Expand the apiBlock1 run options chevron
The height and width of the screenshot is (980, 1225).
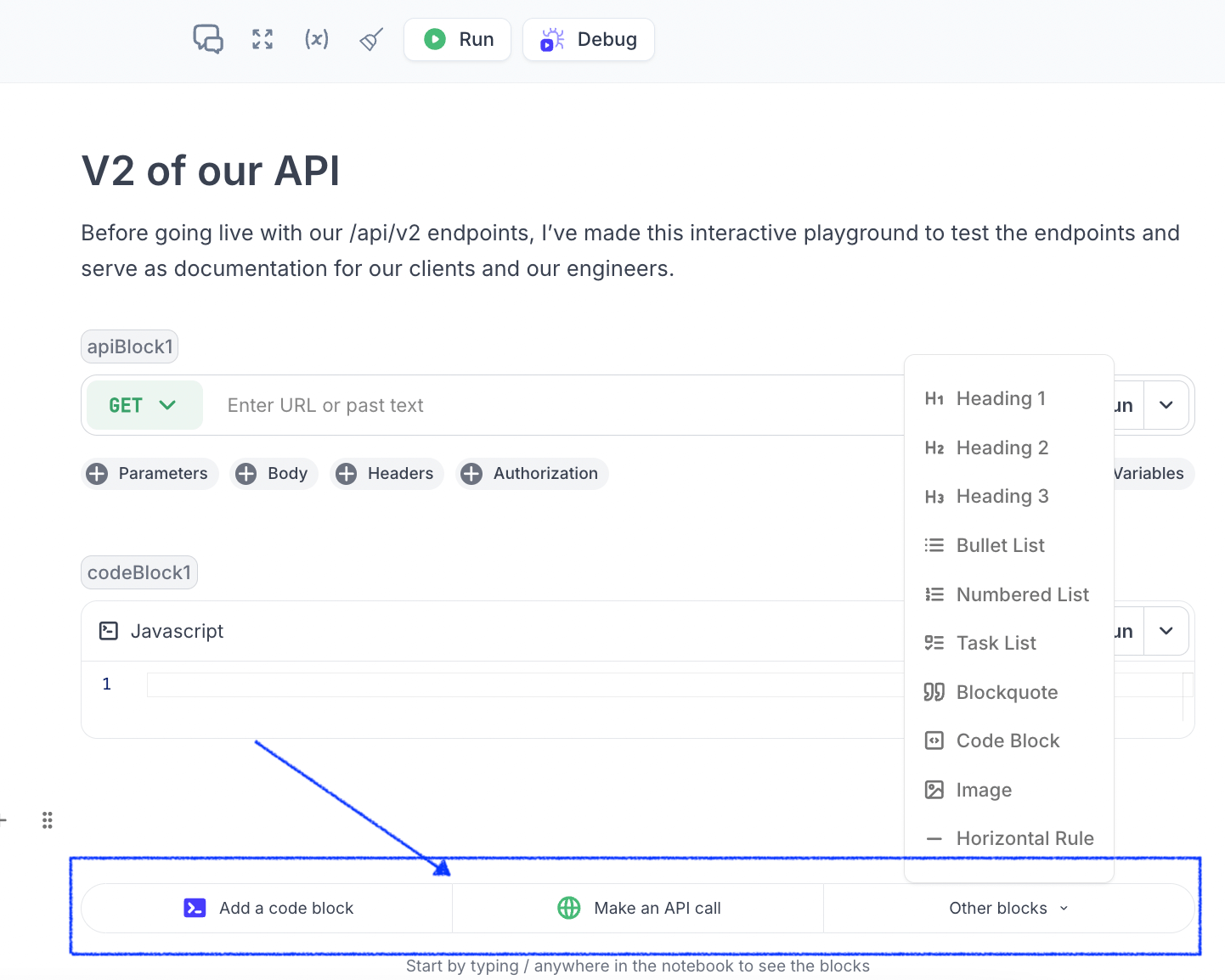point(1166,405)
